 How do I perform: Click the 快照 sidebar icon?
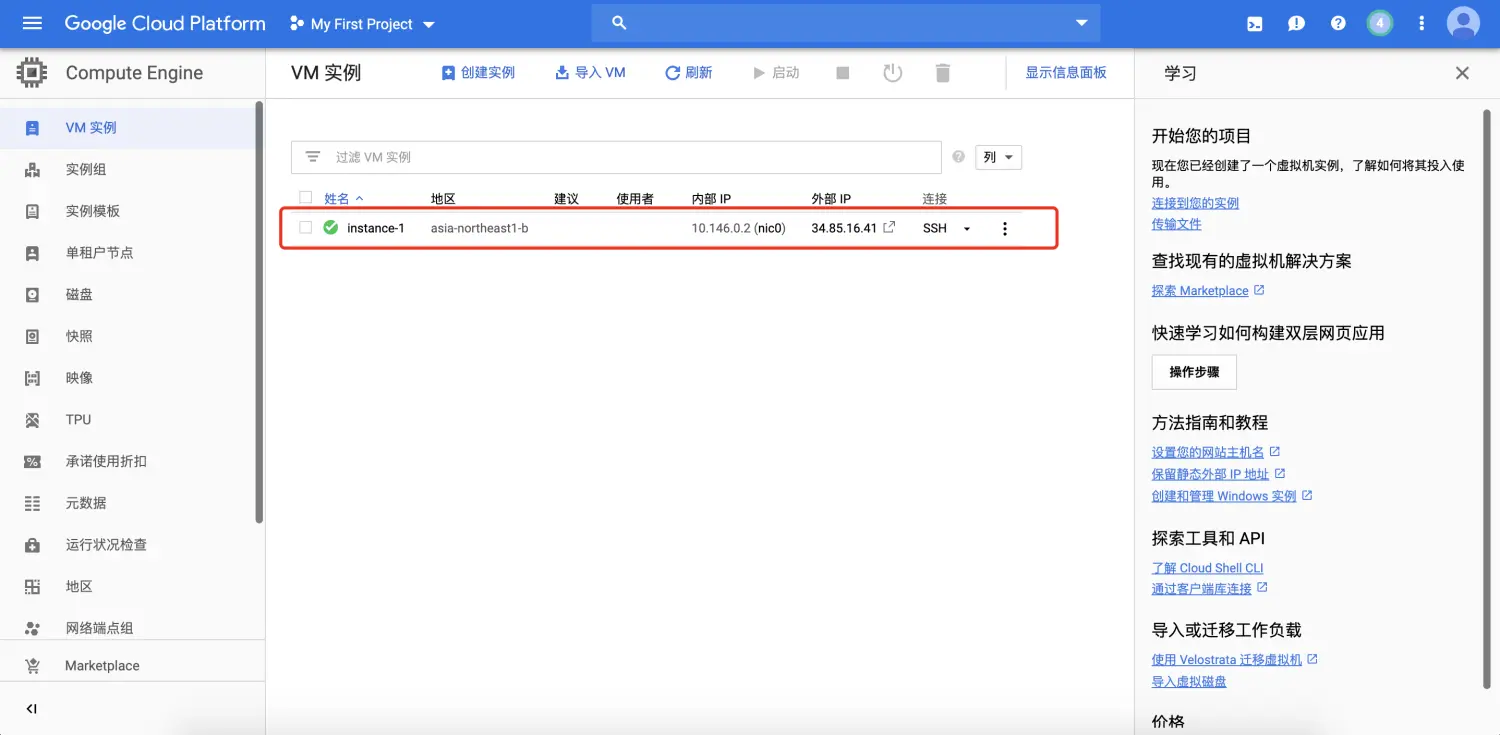(32, 337)
